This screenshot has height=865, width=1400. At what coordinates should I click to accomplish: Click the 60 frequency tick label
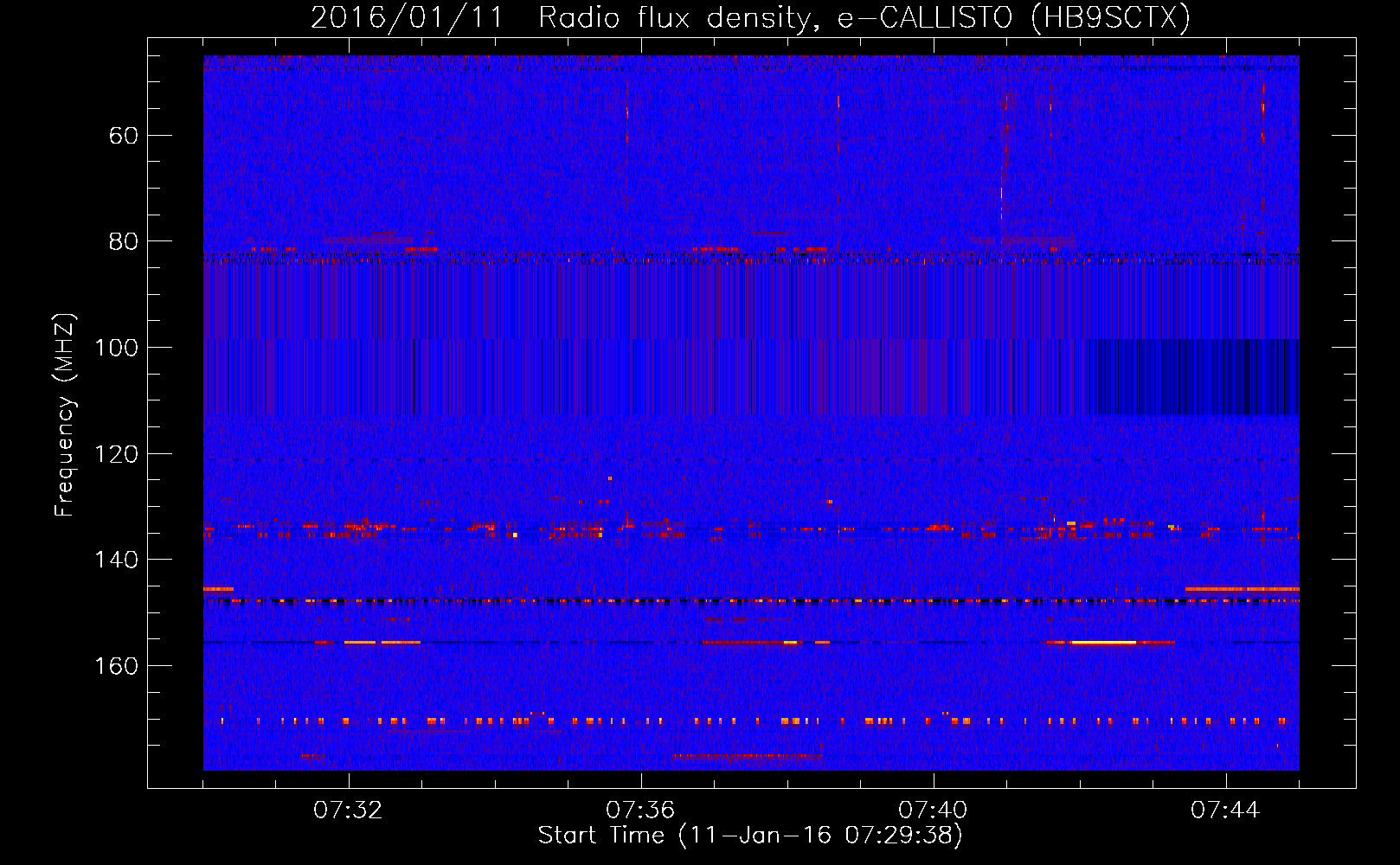click(x=124, y=136)
